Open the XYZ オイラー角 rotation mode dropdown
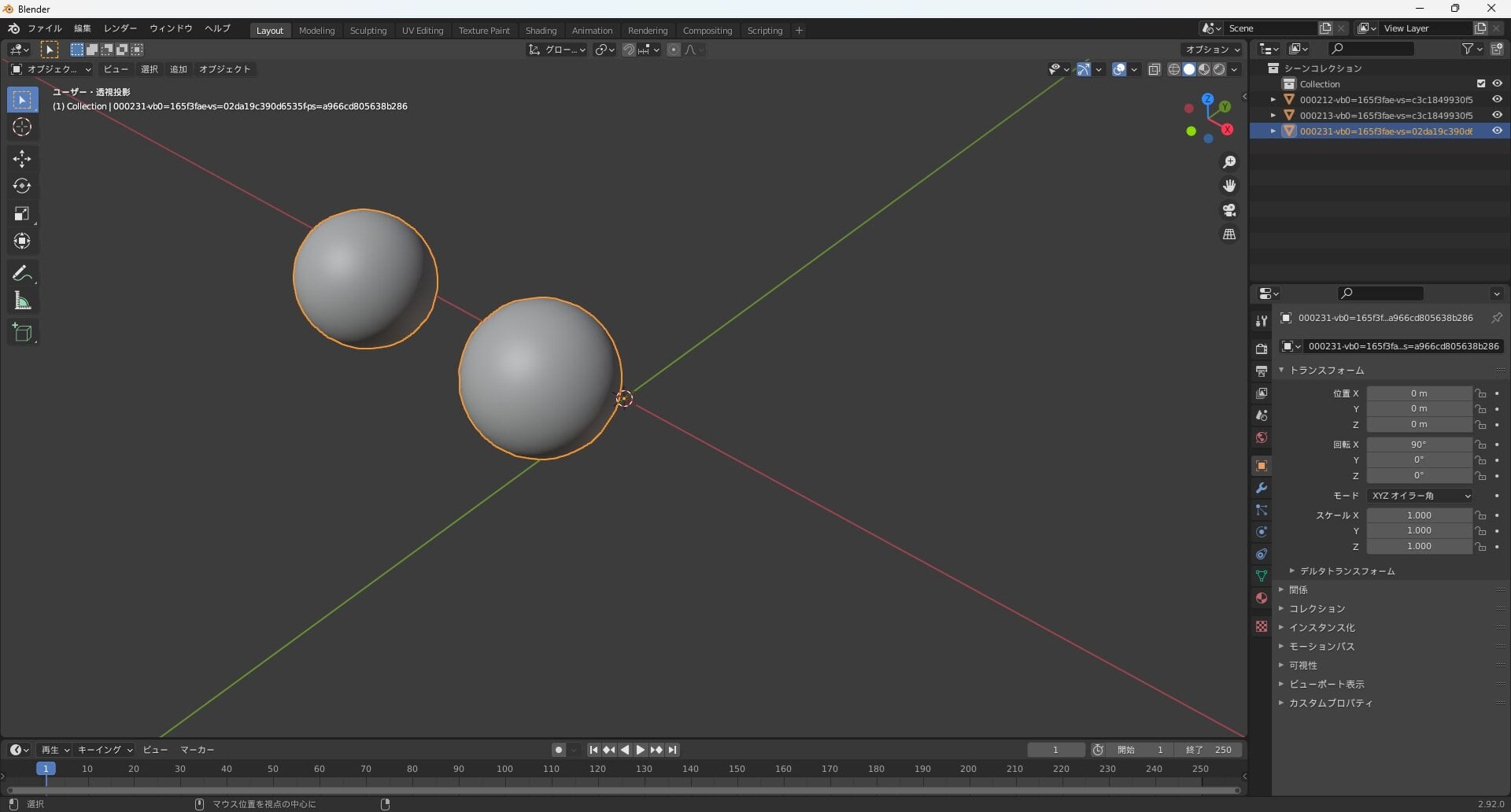This screenshot has width=1511, height=812. coord(1420,496)
